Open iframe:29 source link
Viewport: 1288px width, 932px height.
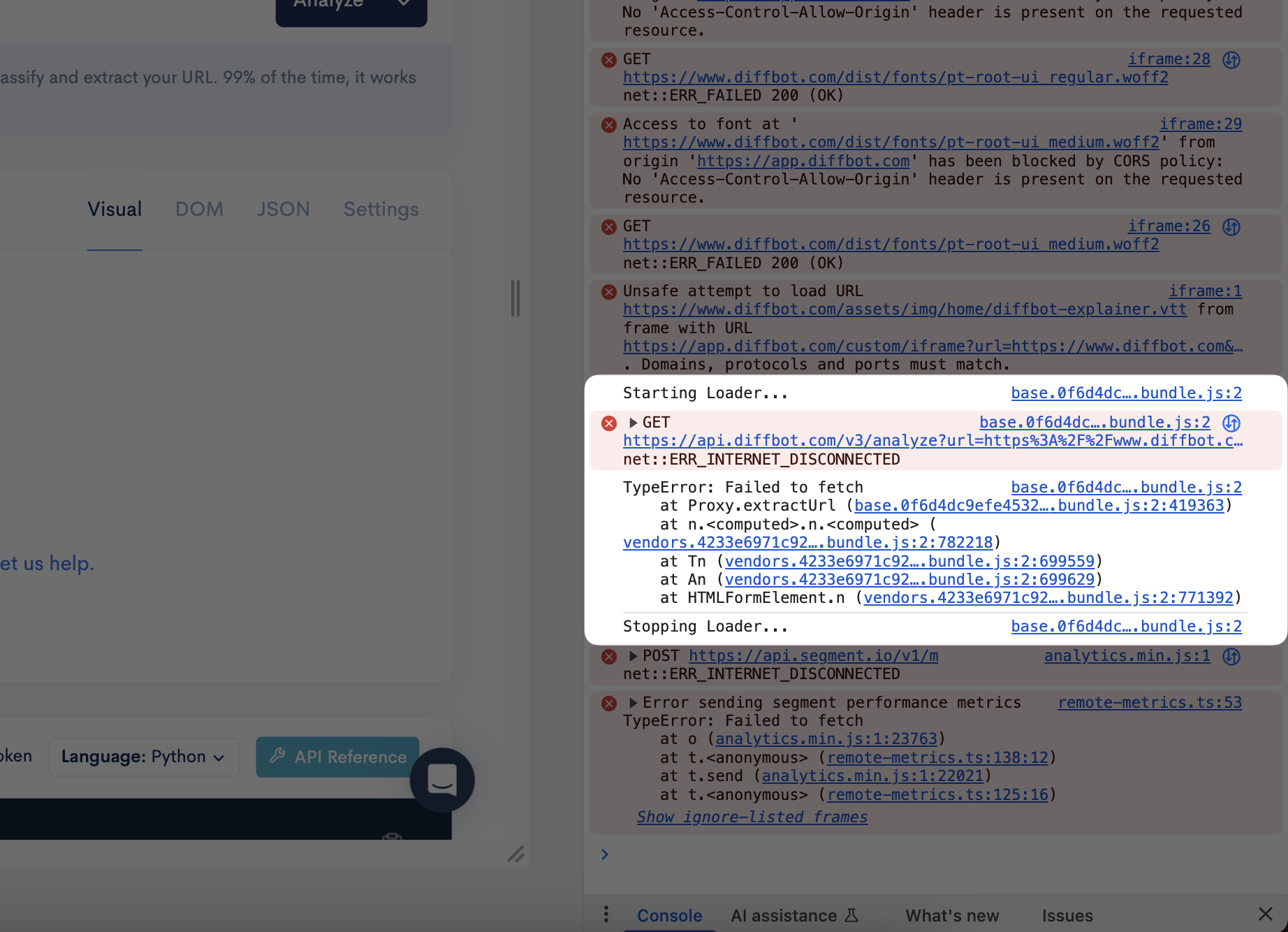point(1201,124)
